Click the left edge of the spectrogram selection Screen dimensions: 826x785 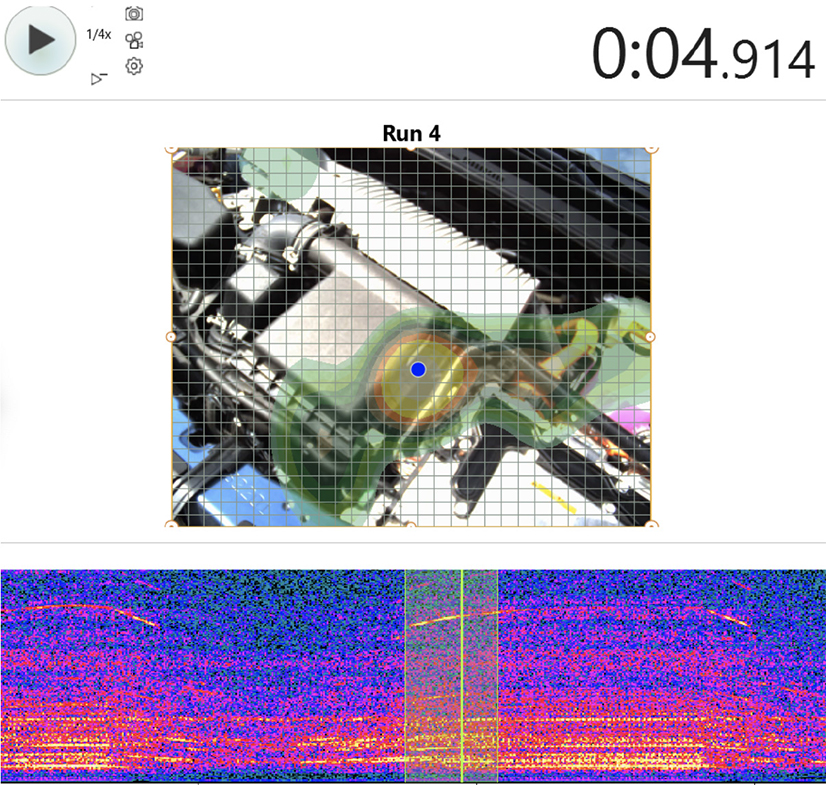point(406,670)
